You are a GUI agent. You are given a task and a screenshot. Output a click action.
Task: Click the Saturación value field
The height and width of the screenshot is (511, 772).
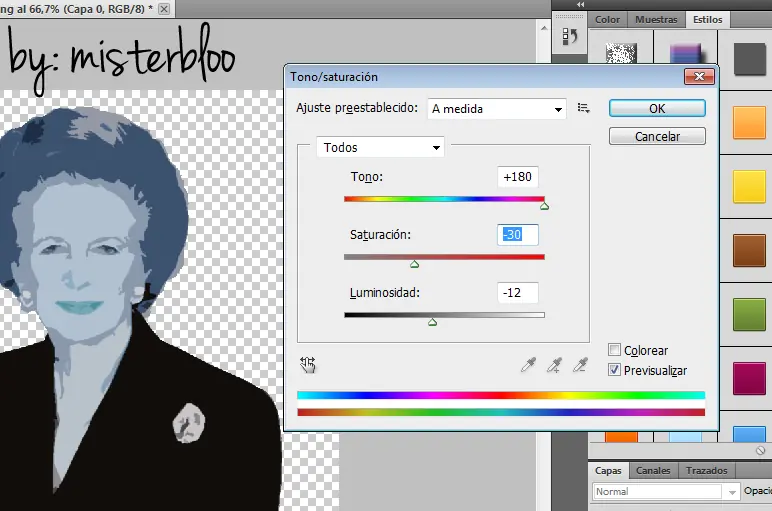(x=517, y=234)
